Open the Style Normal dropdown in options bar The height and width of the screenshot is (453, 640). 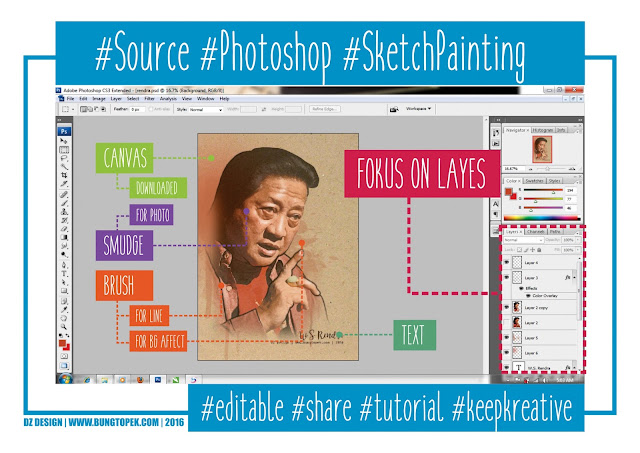click(206, 109)
